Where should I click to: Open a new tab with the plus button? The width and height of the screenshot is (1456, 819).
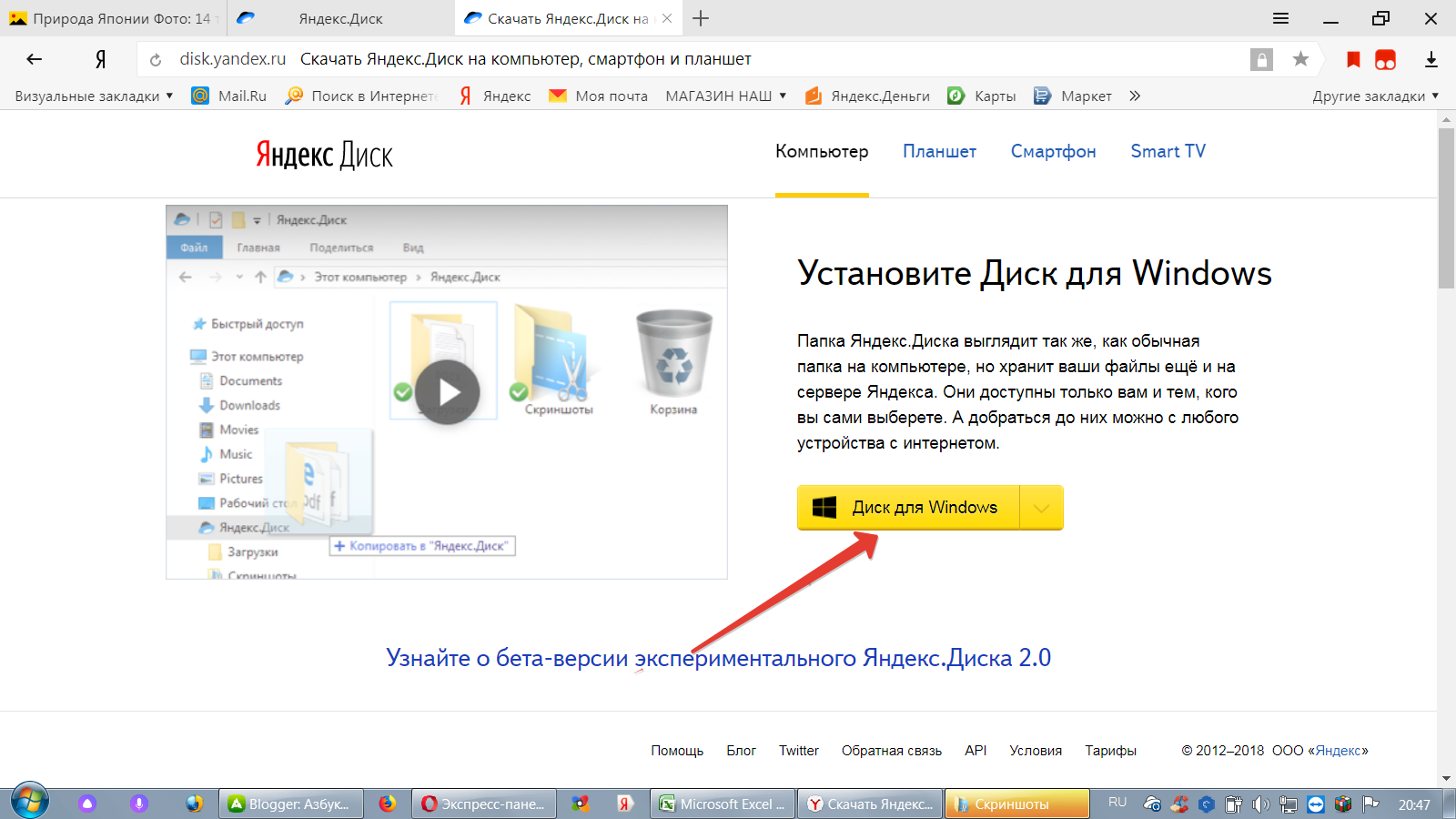coord(701,18)
